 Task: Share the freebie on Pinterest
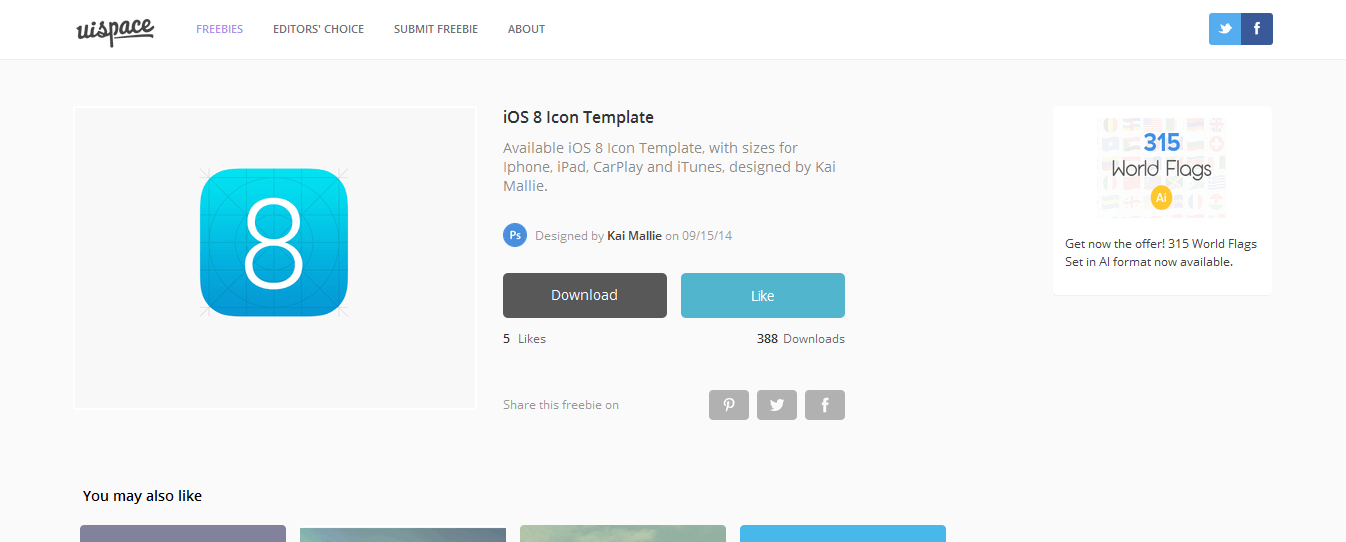coord(729,405)
